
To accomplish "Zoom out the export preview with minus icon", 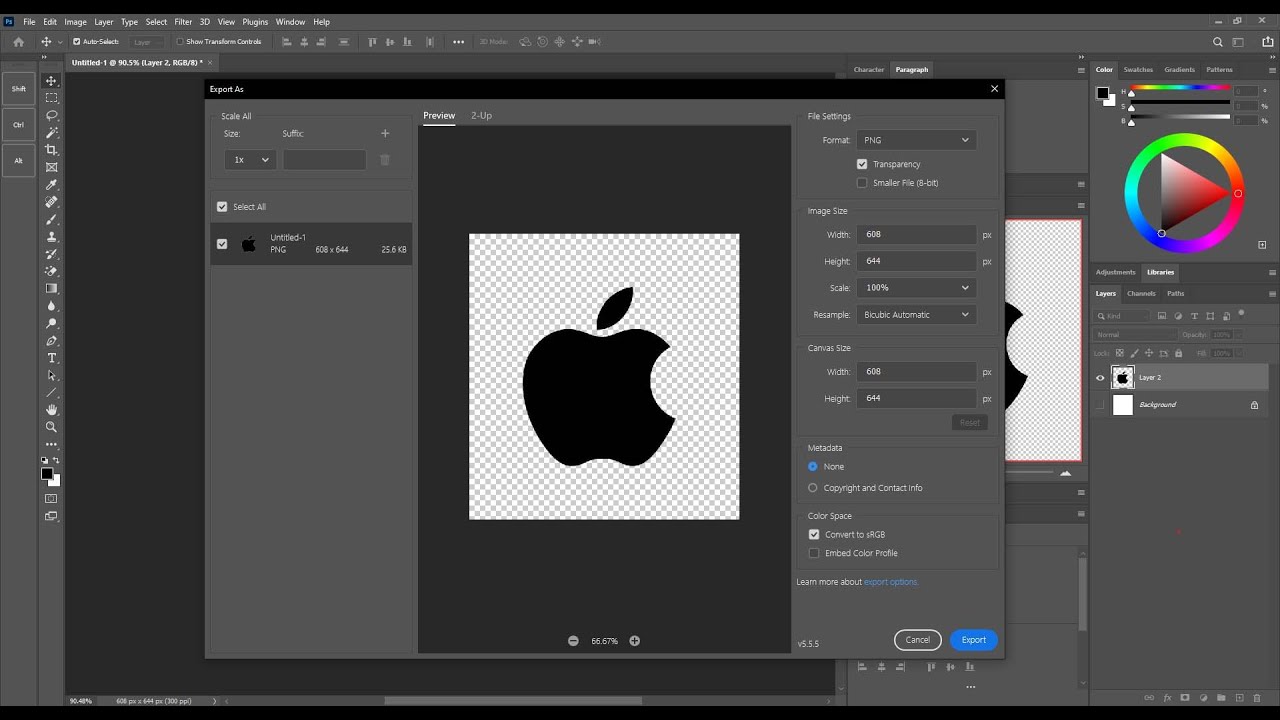I will pos(573,641).
